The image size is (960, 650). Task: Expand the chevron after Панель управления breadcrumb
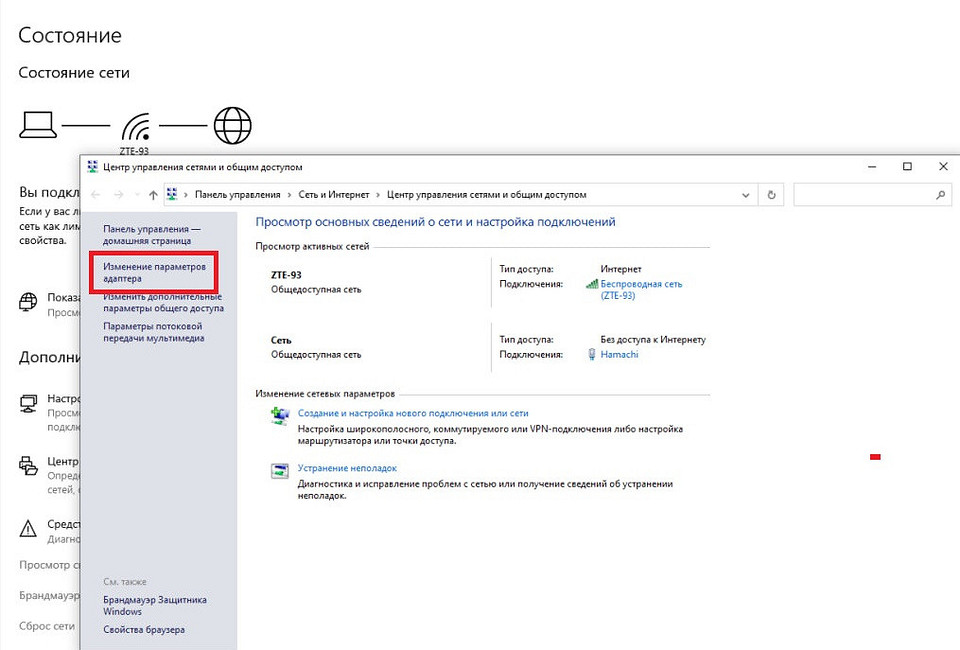[288, 195]
